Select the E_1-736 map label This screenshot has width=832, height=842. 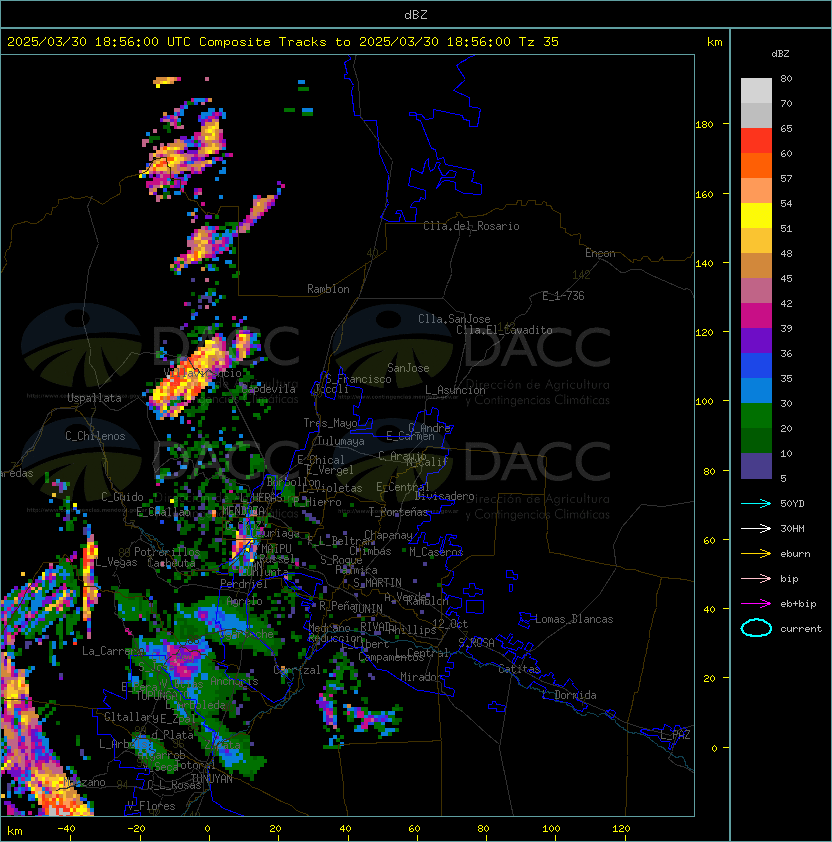coord(563,296)
